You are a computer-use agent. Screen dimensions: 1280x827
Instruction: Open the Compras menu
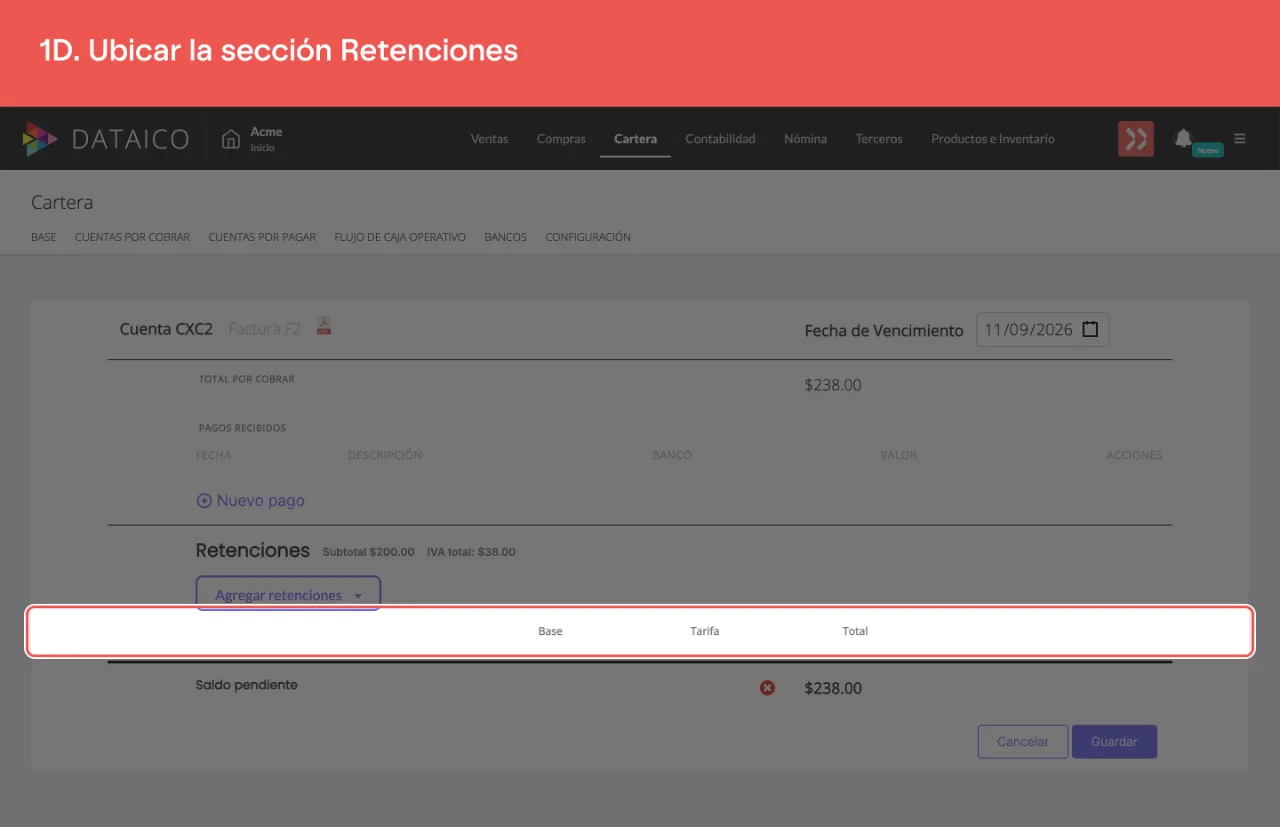pyautogui.click(x=561, y=139)
